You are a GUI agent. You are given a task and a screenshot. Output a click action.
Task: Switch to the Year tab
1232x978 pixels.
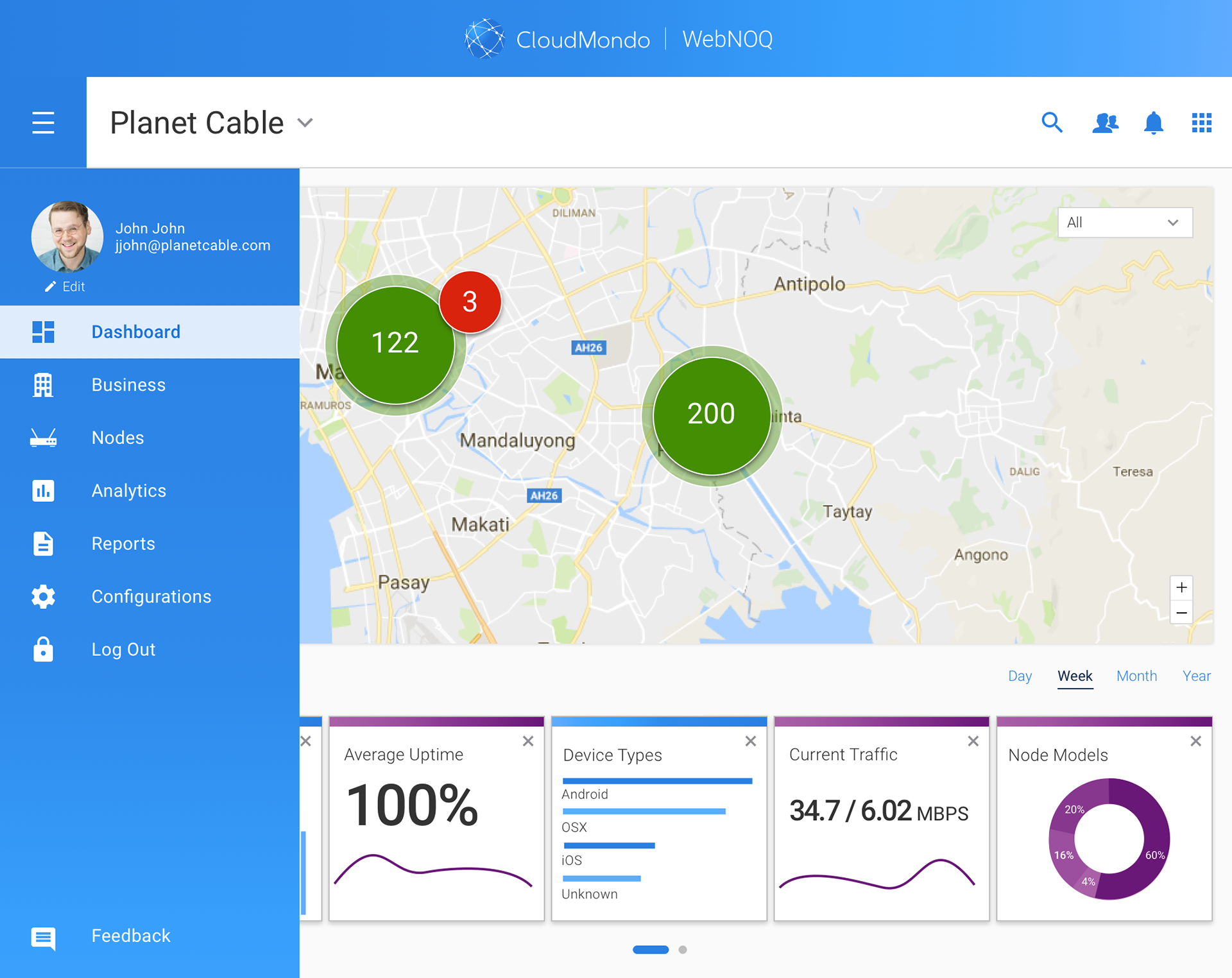tap(1197, 676)
